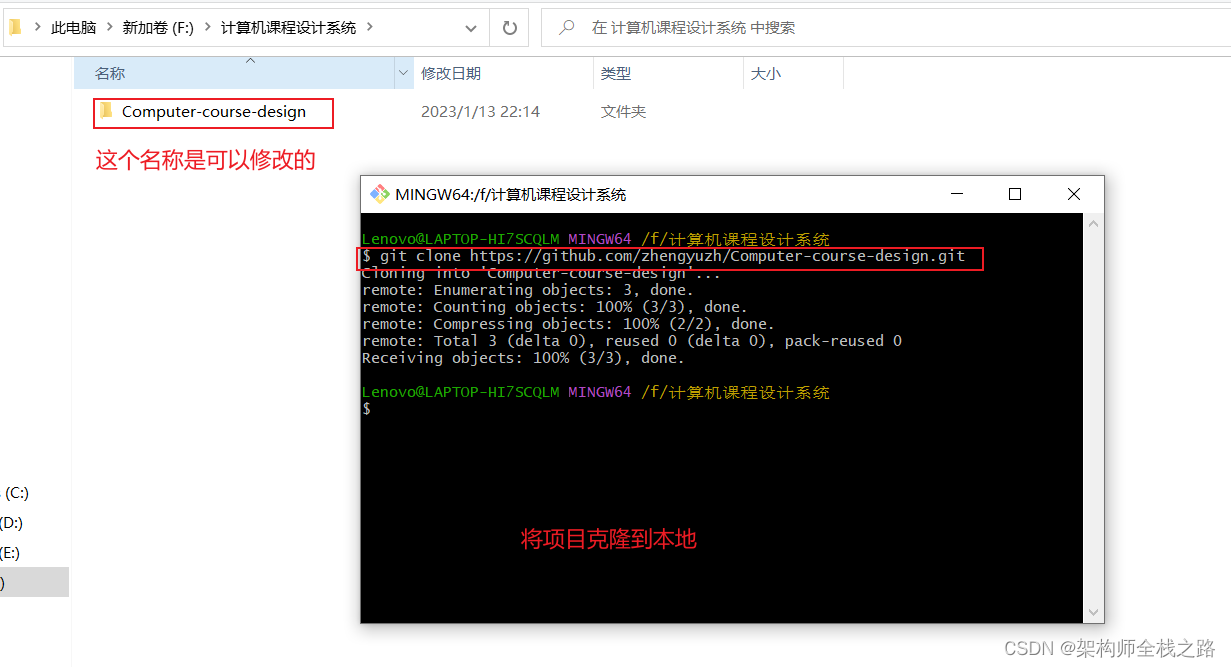Viewport: 1231px width, 667px height.
Task: Click the git clone command line
Action: click(x=664, y=257)
